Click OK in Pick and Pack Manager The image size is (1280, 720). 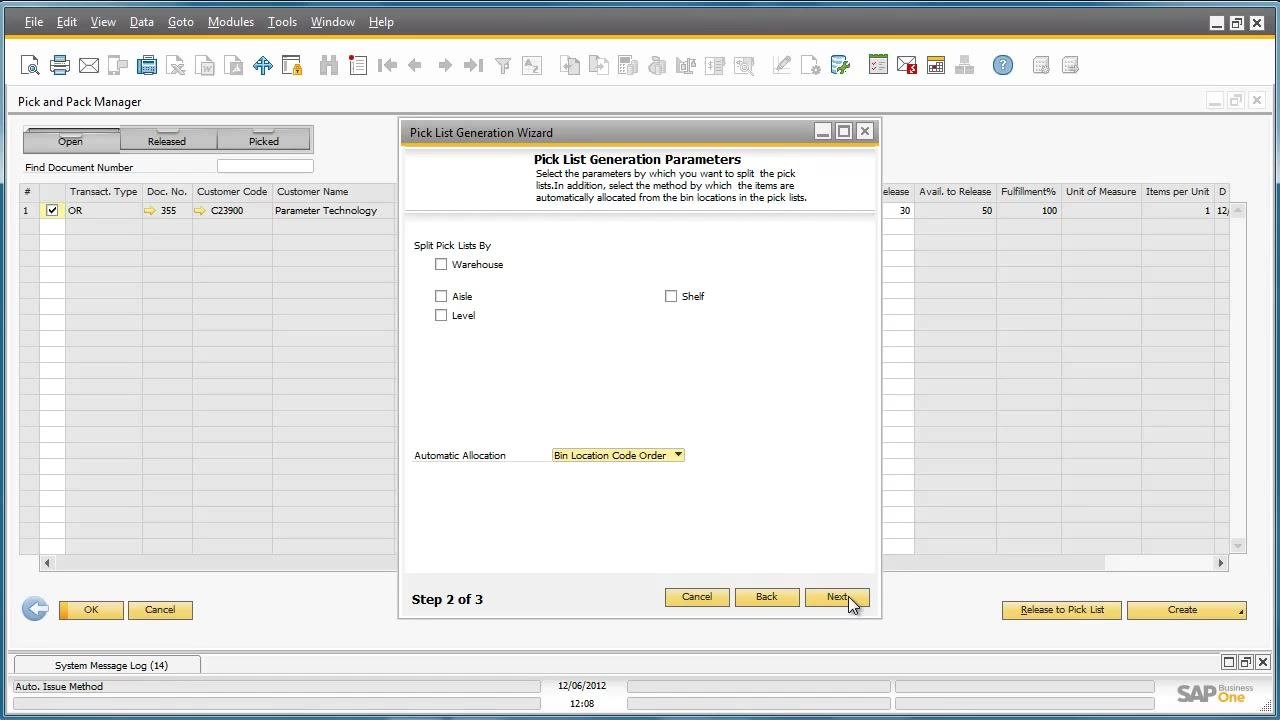click(91, 610)
